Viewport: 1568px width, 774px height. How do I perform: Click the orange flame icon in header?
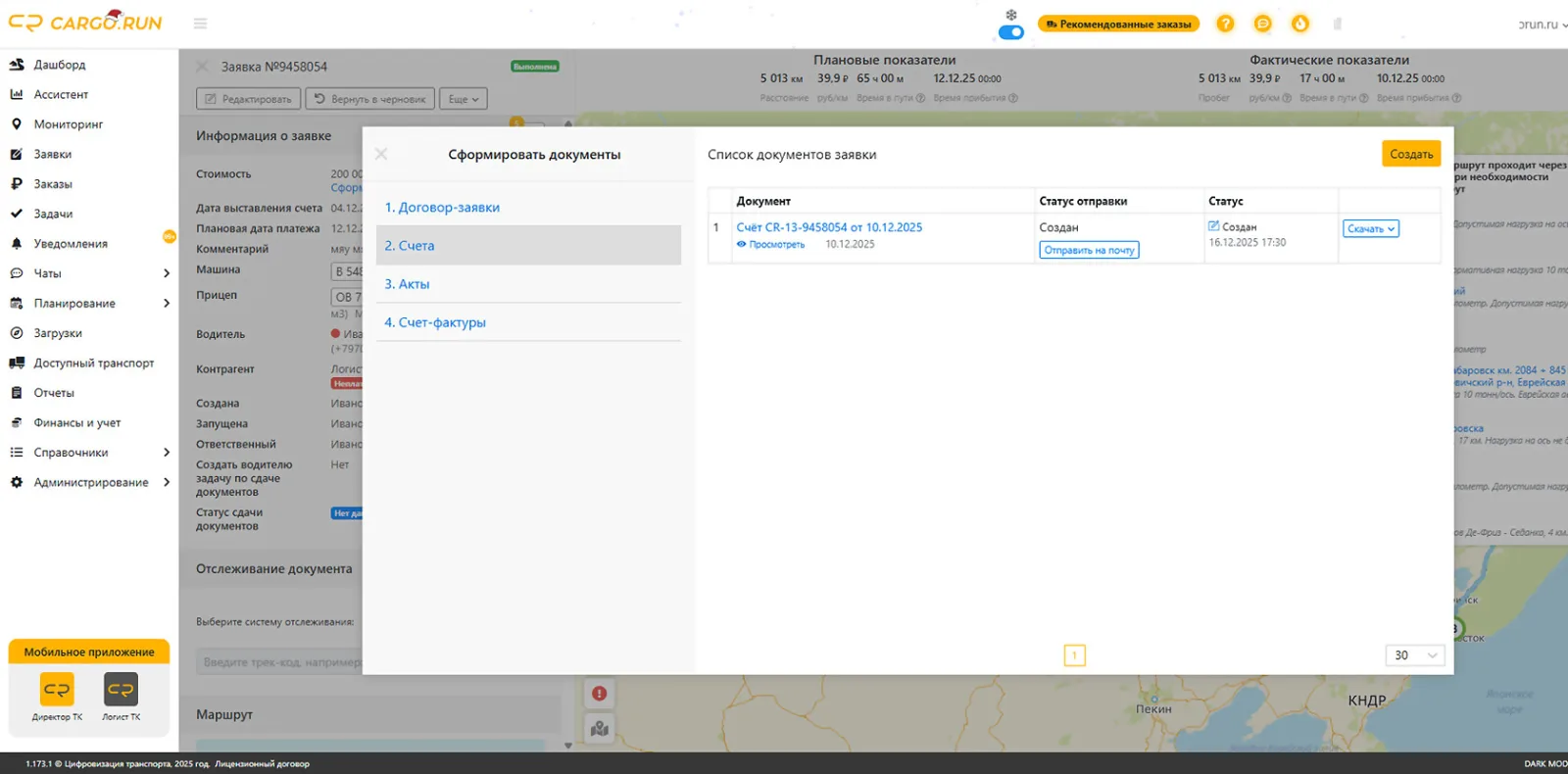(1300, 24)
